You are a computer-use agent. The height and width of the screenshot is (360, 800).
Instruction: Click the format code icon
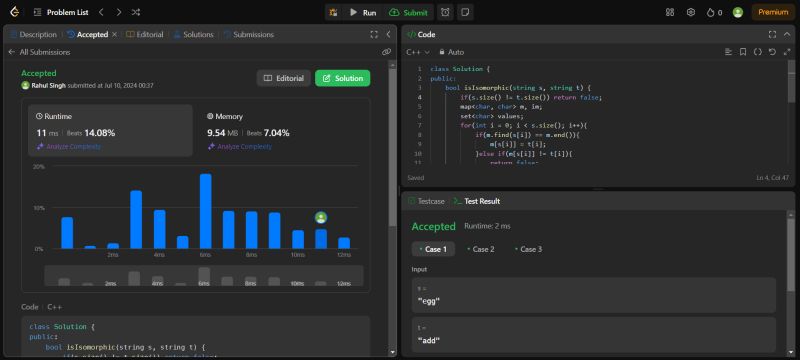coord(729,52)
